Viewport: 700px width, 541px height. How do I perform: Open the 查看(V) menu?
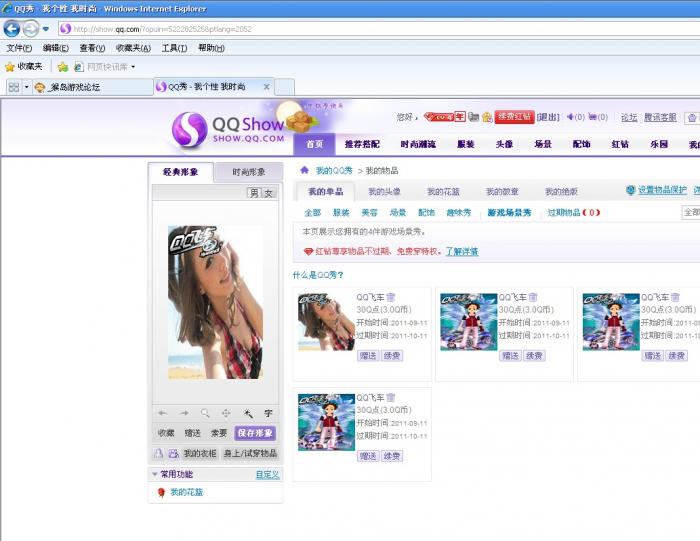pos(92,48)
